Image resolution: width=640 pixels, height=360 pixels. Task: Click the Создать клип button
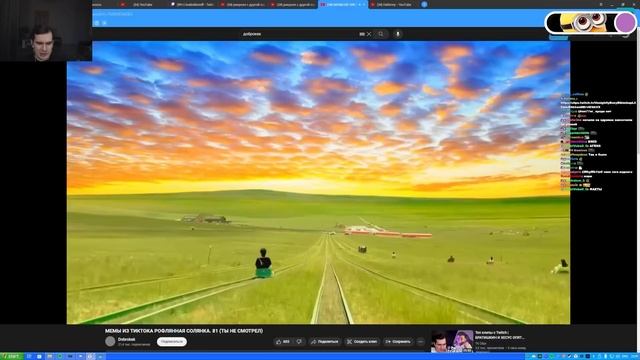click(x=362, y=342)
